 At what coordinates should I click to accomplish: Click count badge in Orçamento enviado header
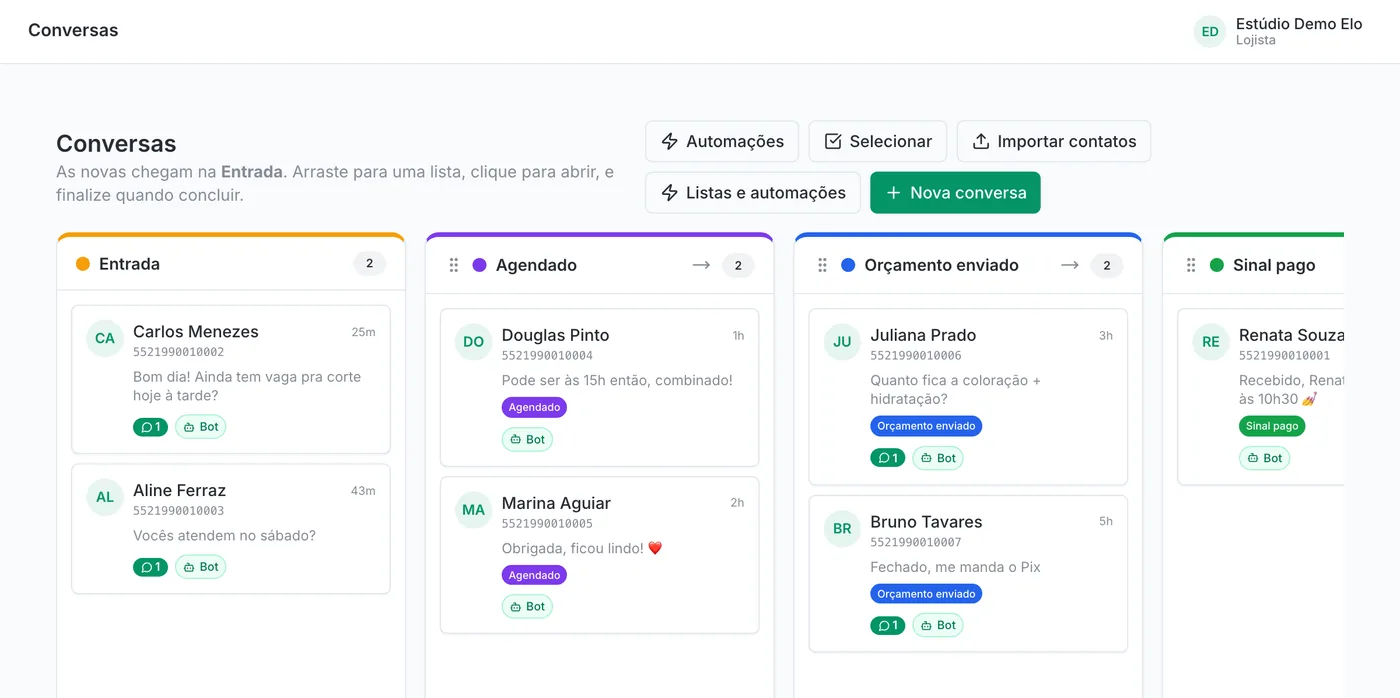(x=1106, y=265)
